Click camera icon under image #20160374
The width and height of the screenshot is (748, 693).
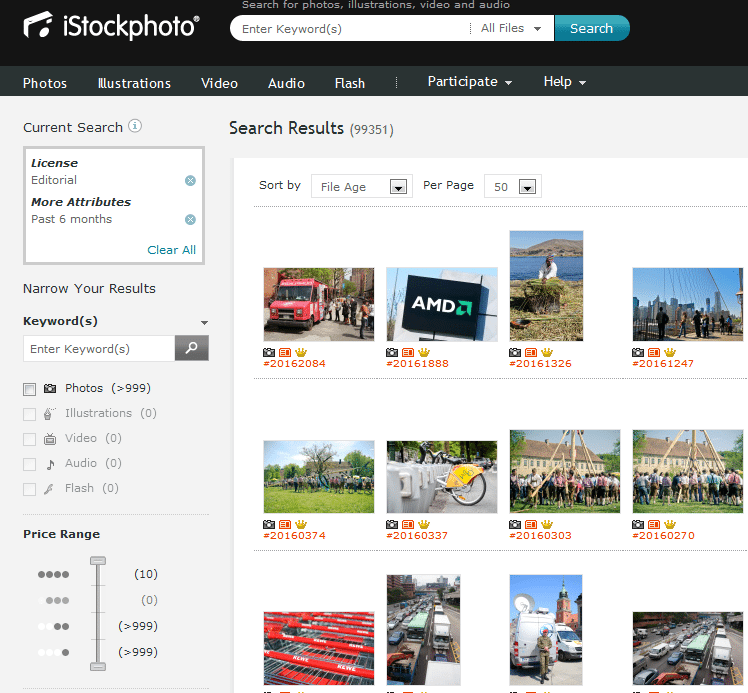(269, 525)
